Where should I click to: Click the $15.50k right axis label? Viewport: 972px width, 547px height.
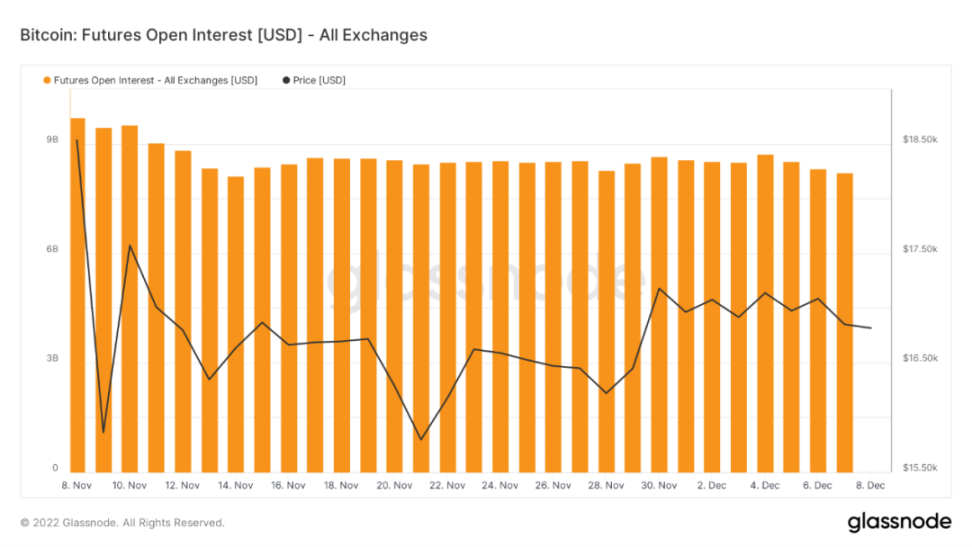click(x=920, y=468)
